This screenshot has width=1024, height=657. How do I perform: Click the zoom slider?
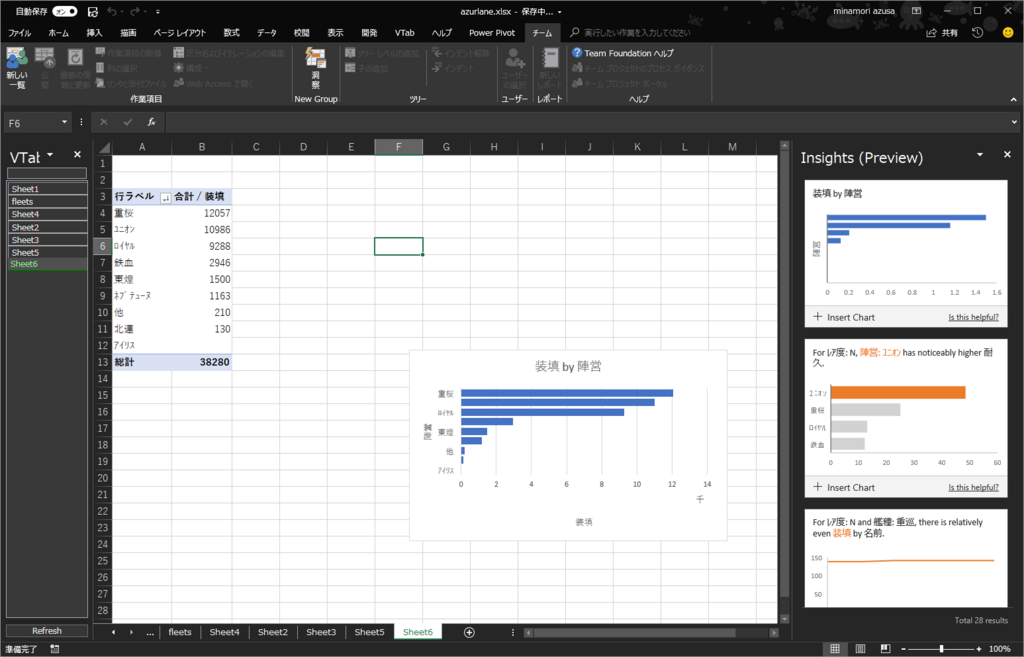pos(941,649)
